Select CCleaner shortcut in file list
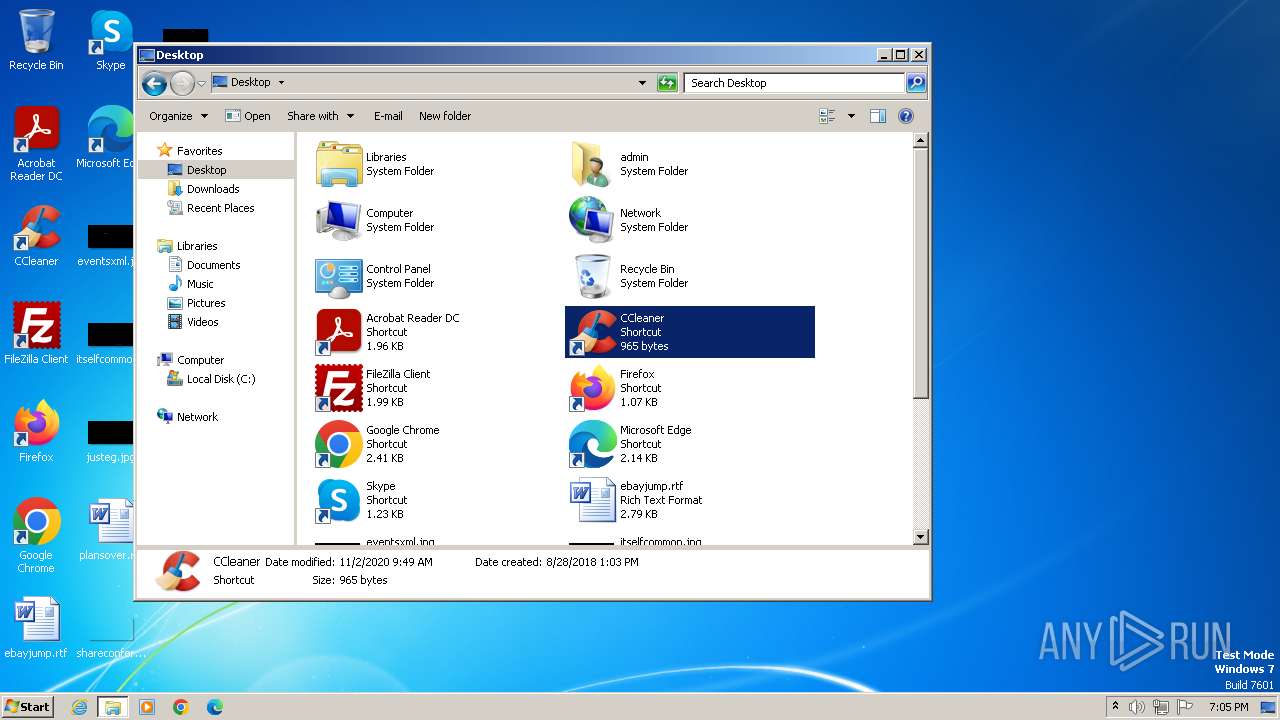 [x=690, y=332]
